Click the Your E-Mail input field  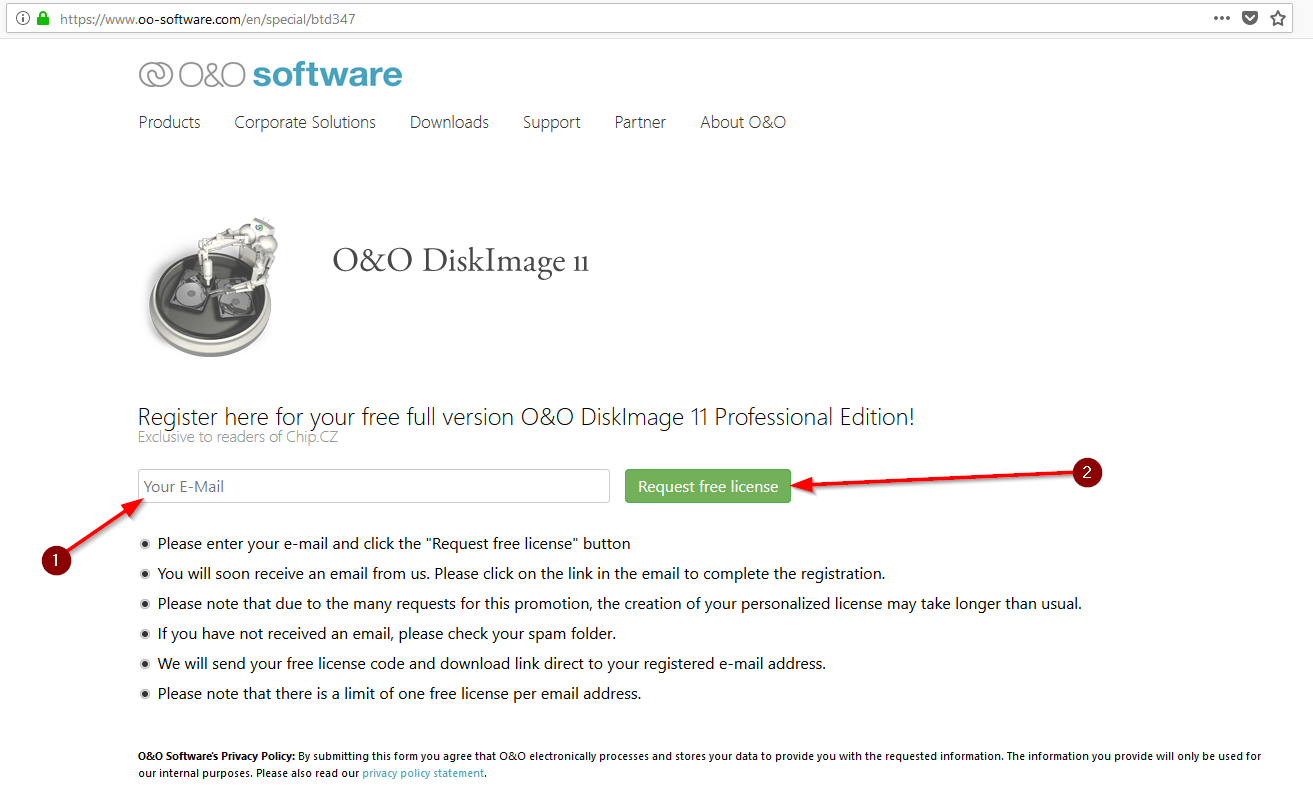[374, 486]
